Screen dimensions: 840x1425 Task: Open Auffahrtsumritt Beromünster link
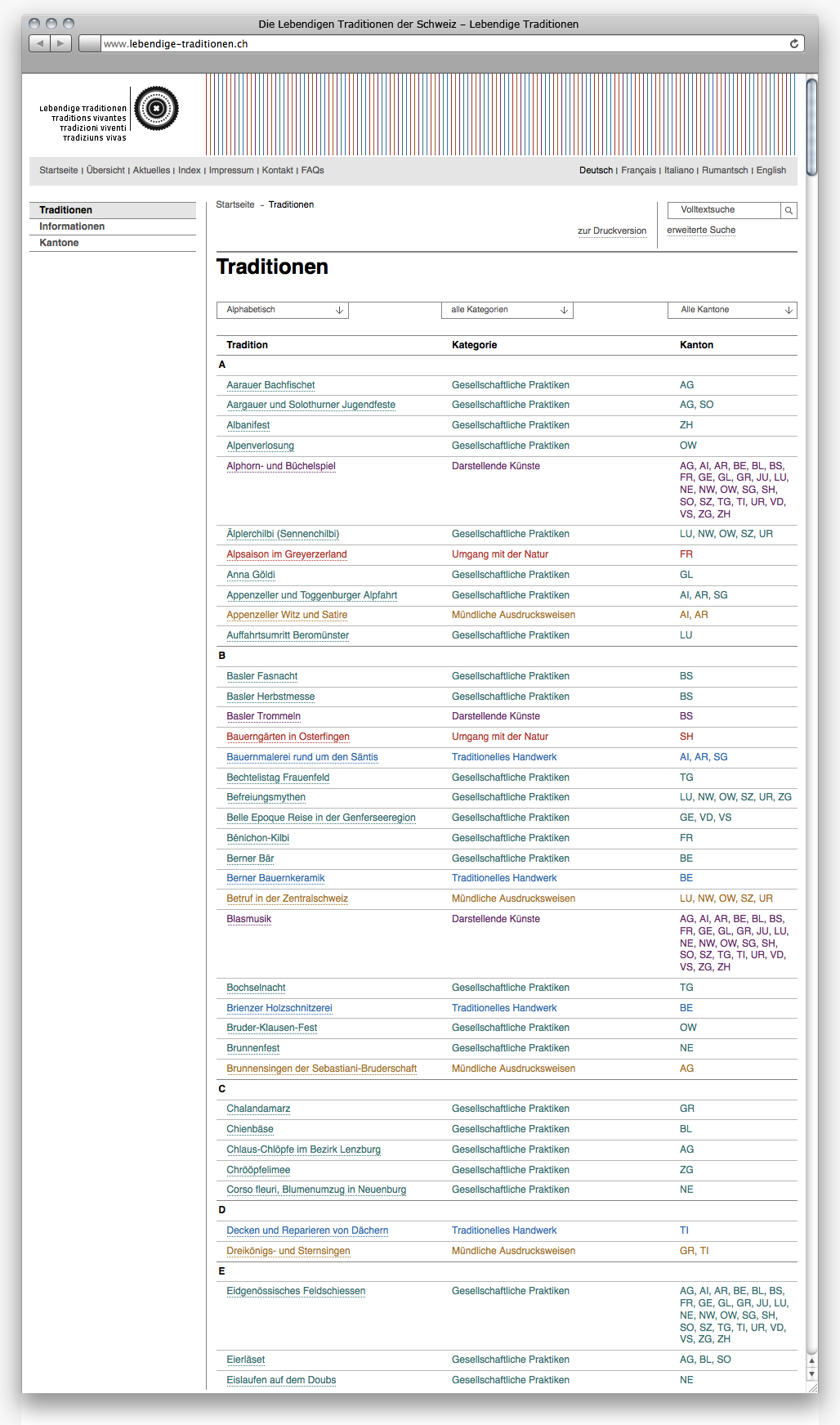pos(288,635)
